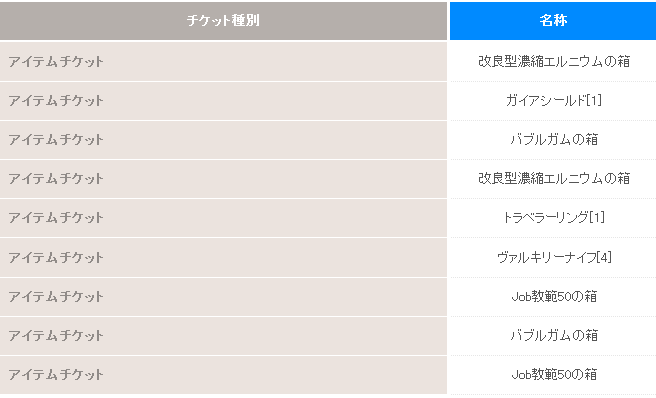
Task: Click アイテムチケット cell beside first Job教範50の箱
Action: click(223, 297)
